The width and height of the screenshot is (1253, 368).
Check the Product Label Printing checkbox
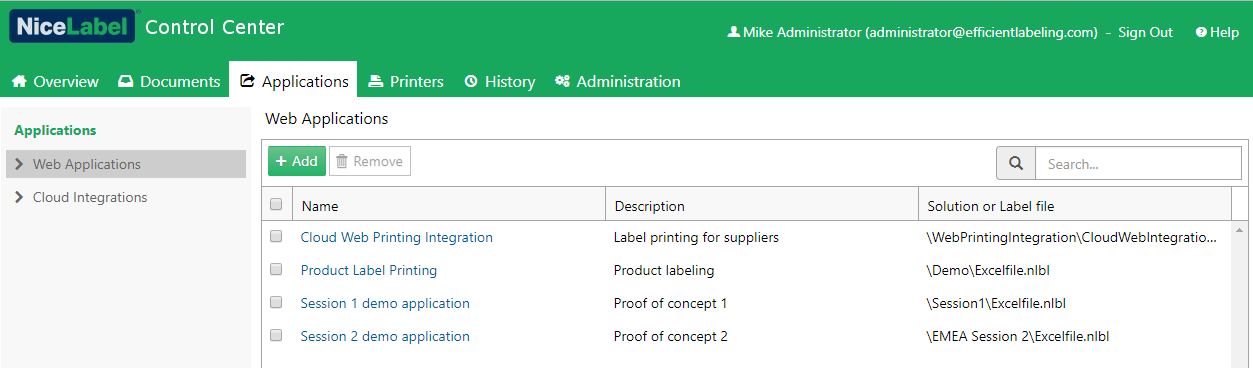tap(276, 270)
